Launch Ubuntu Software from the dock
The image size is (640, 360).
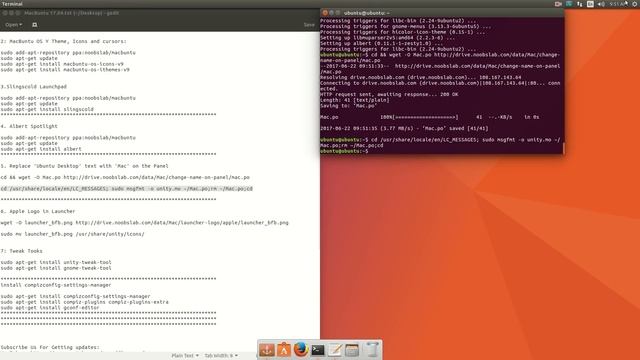click(x=284, y=350)
